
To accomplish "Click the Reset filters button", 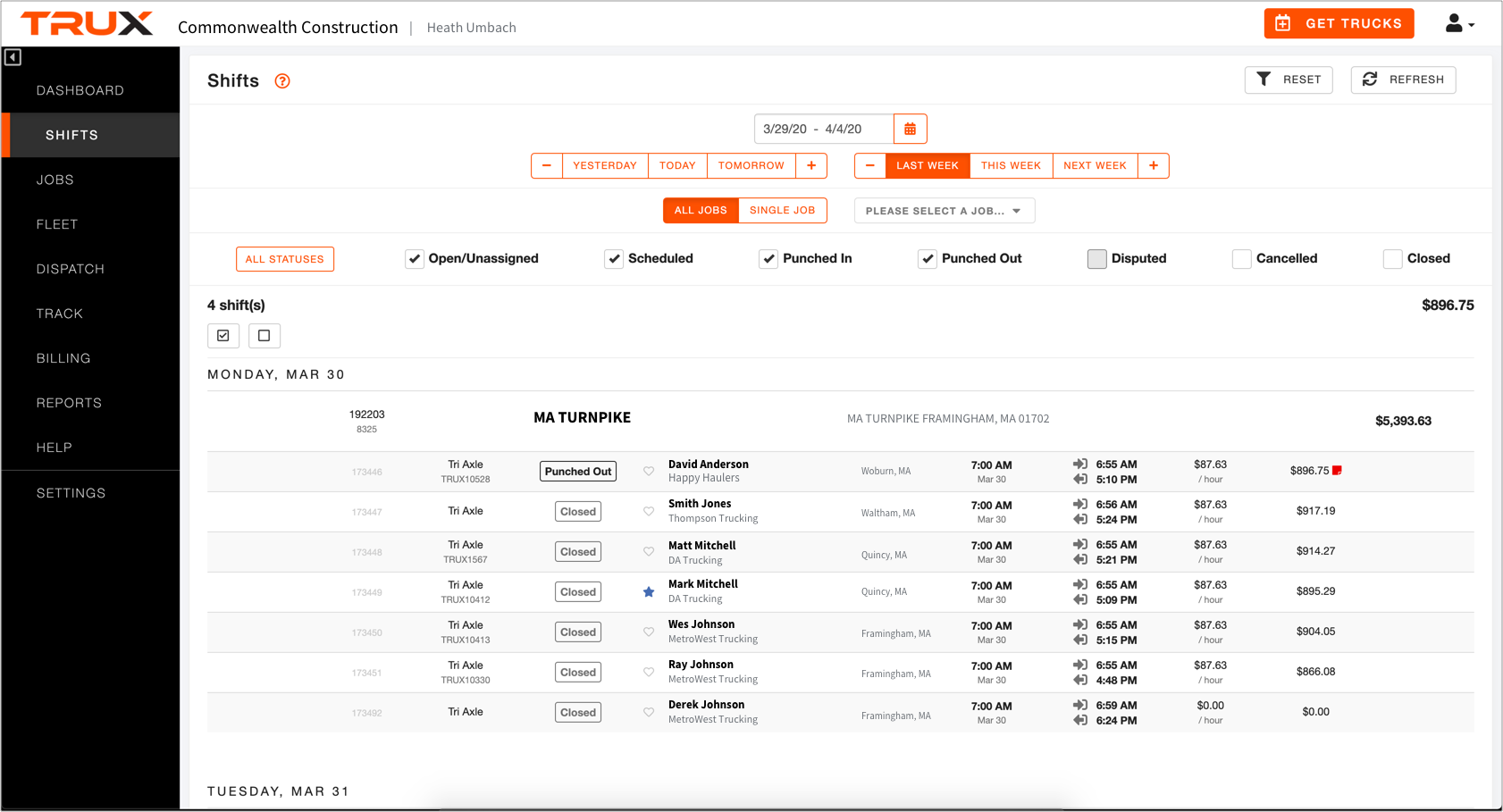I will tap(1288, 80).
